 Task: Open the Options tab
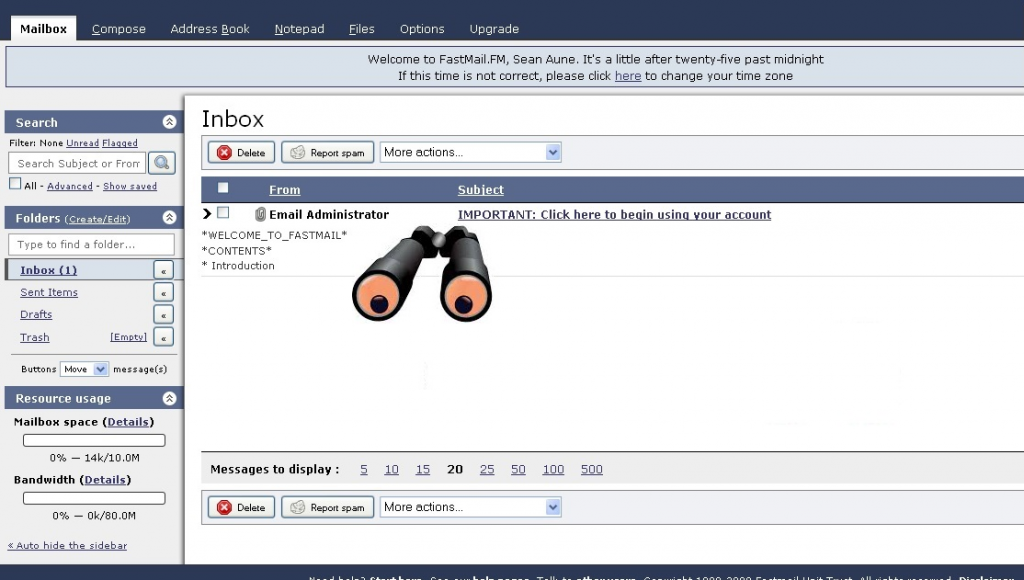[x=422, y=29]
